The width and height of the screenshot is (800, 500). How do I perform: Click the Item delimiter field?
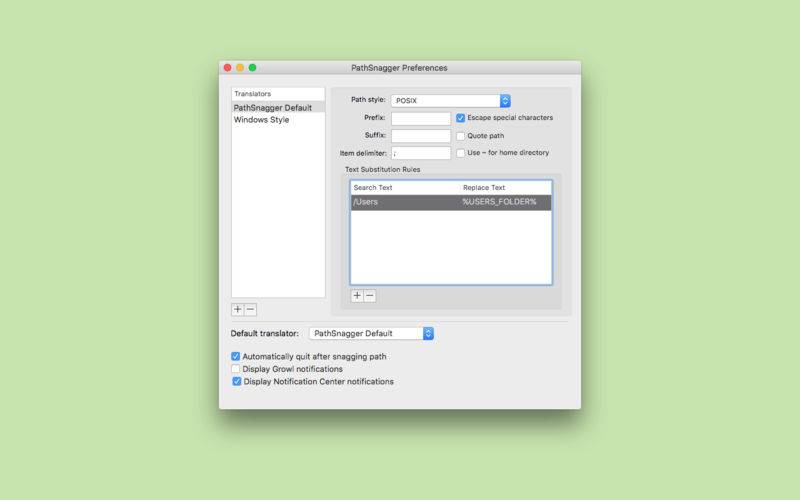pyautogui.click(x=421, y=153)
